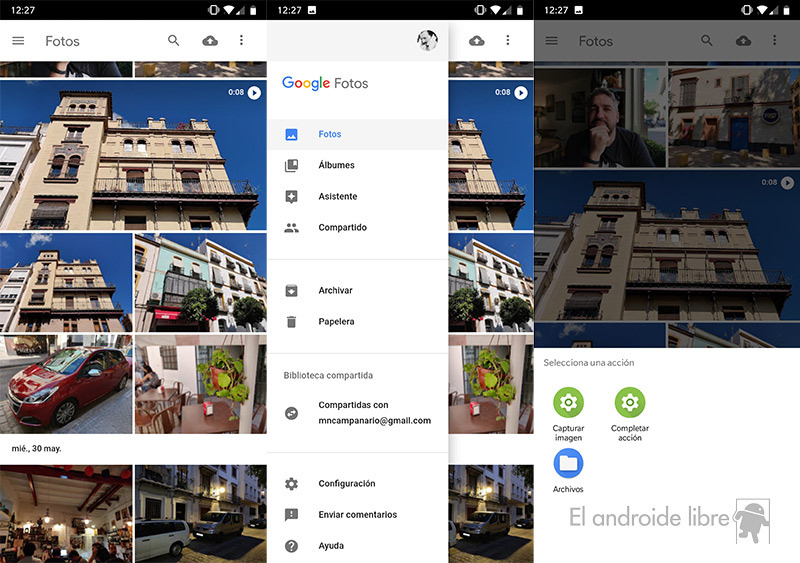Open overflow menu in middle screen
Viewport: 800px width, 563px height.
[x=508, y=40]
